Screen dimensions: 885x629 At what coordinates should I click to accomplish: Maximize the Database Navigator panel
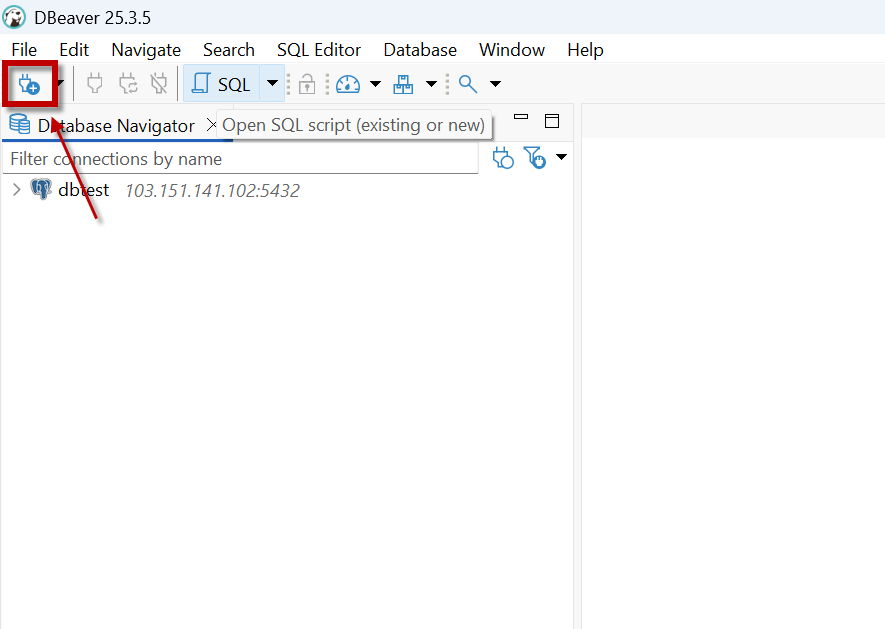(551, 121)
